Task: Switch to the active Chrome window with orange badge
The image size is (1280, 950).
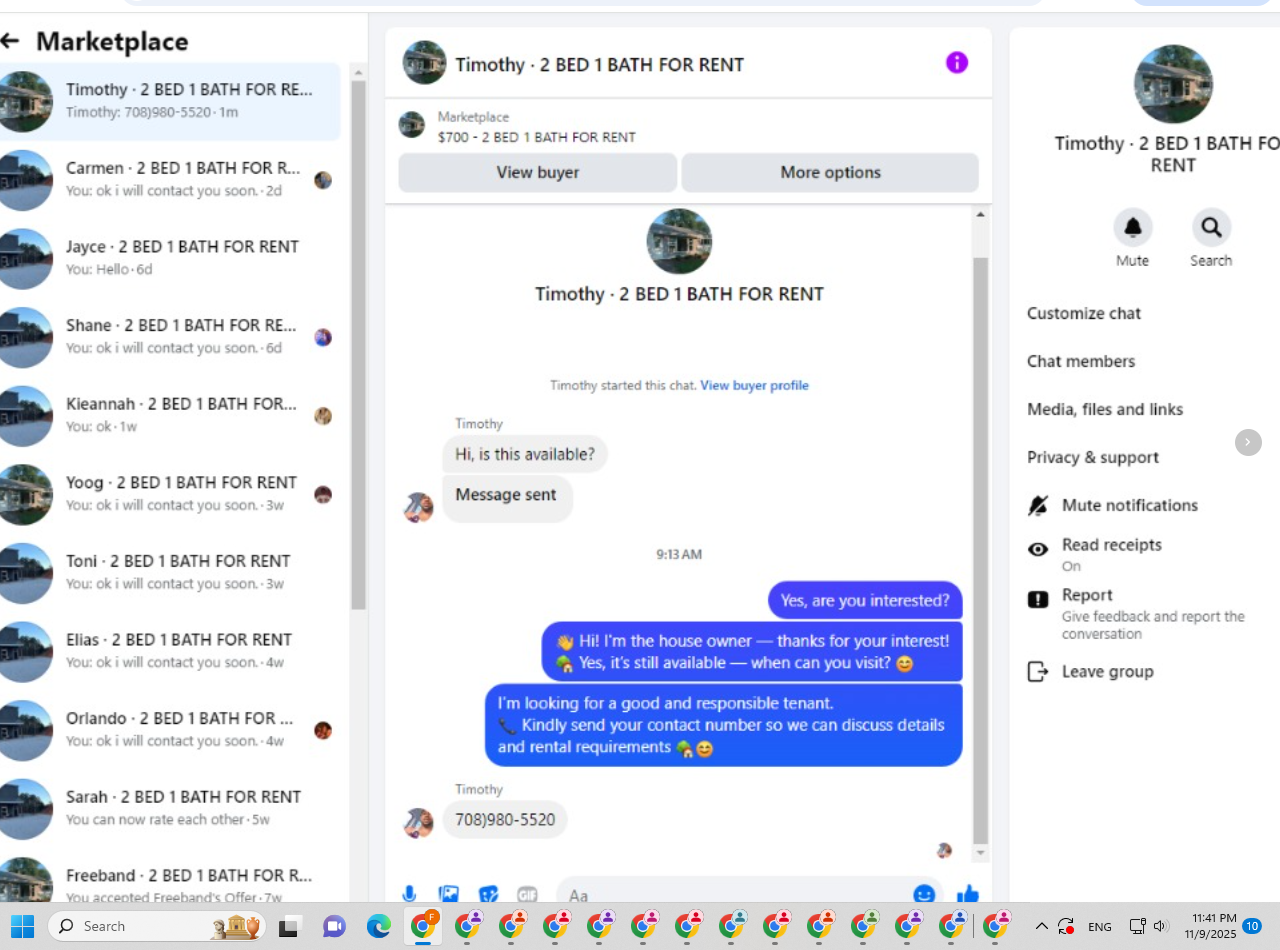Action: point(424,926)
